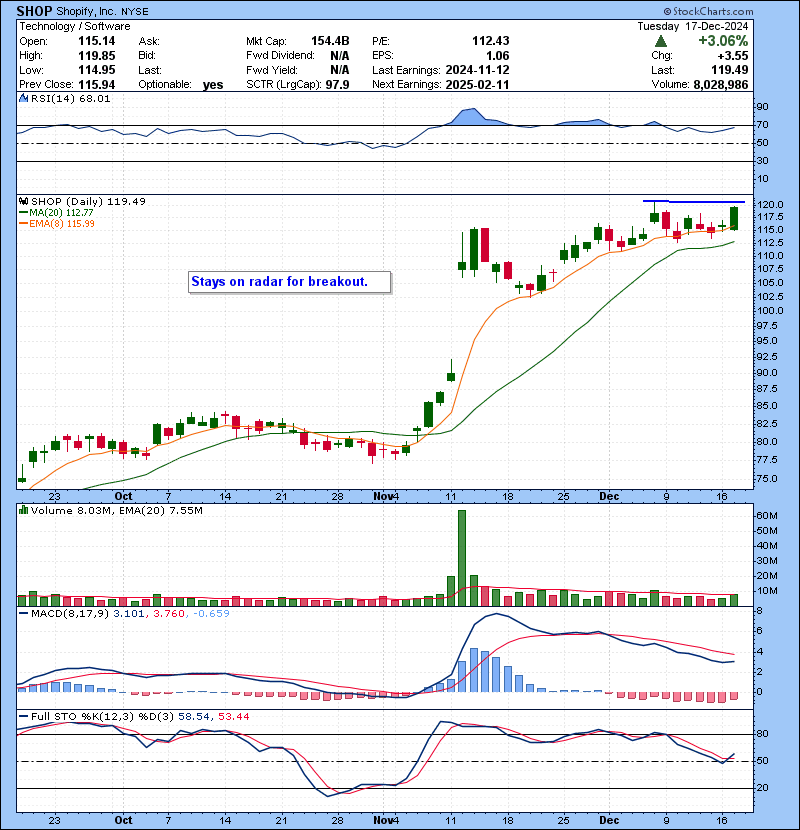Click the tallest volume bar in November
Image resolution: width=800 pixels, height=830 pixels.
(462, 558)
